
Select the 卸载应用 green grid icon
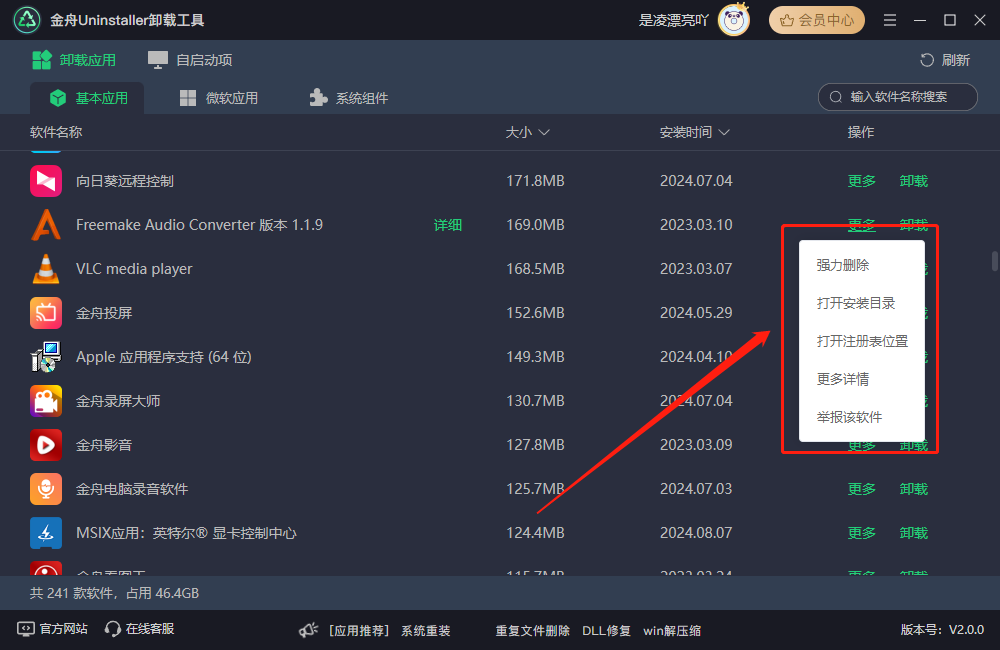40,60
